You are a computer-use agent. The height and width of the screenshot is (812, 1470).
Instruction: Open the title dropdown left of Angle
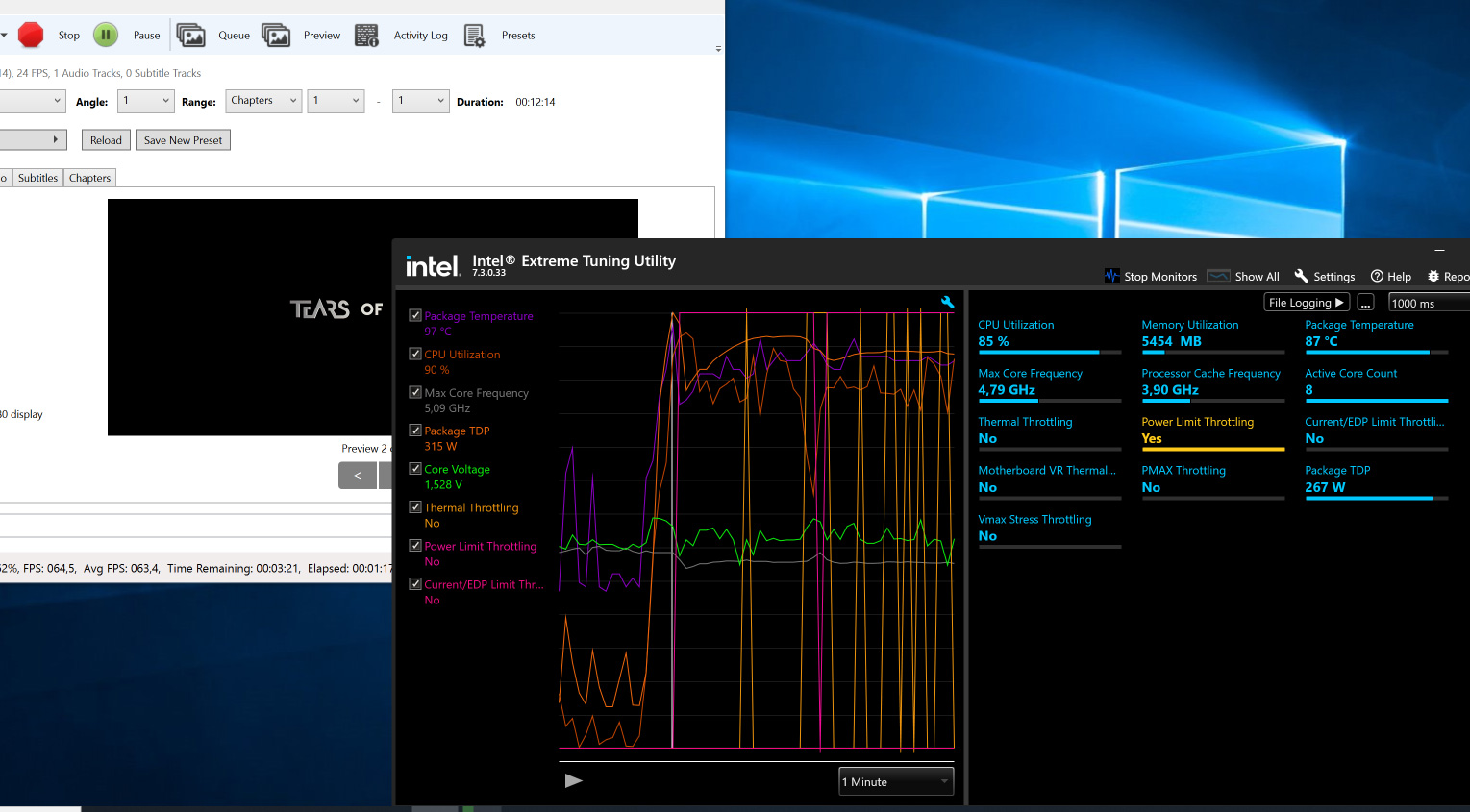[33, 101]
